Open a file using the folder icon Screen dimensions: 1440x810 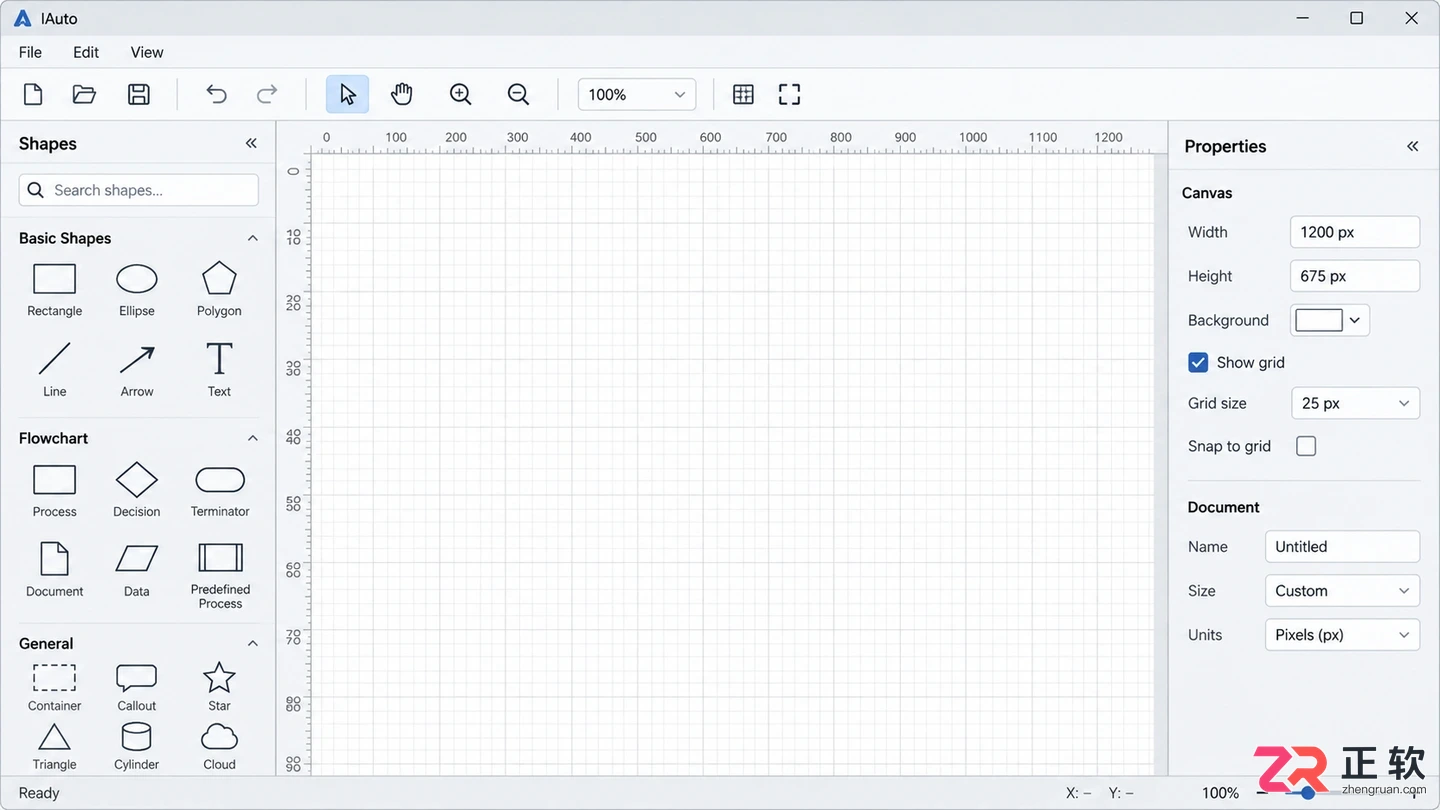tap(85, 94)
